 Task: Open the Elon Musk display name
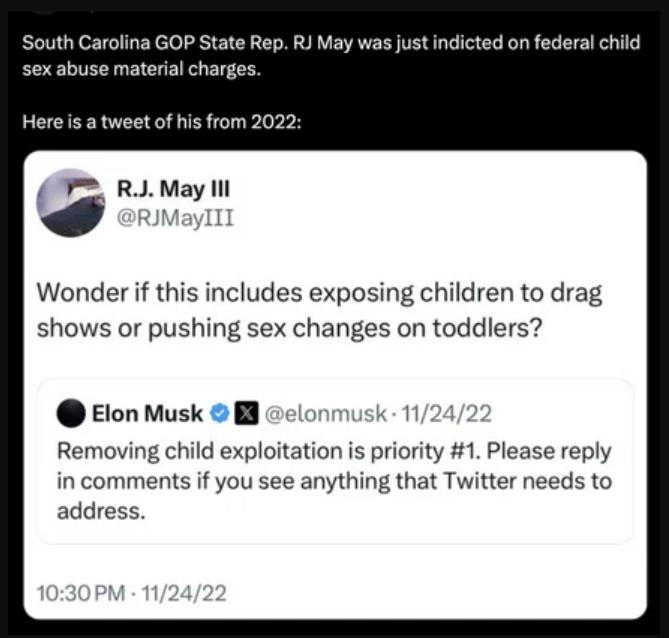(x=147, y=413)
